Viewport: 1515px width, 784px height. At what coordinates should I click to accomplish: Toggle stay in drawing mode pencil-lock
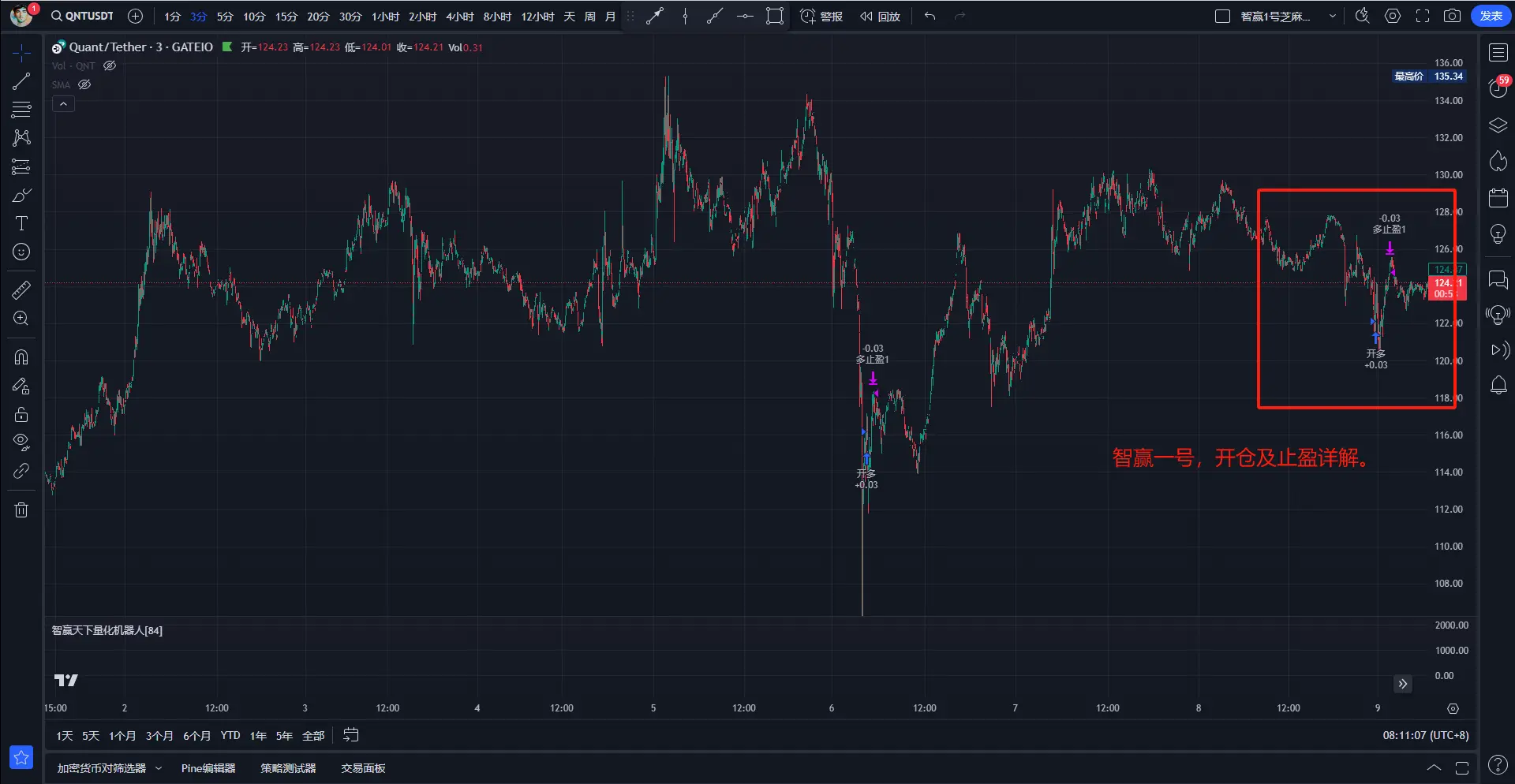click(21, 386)
